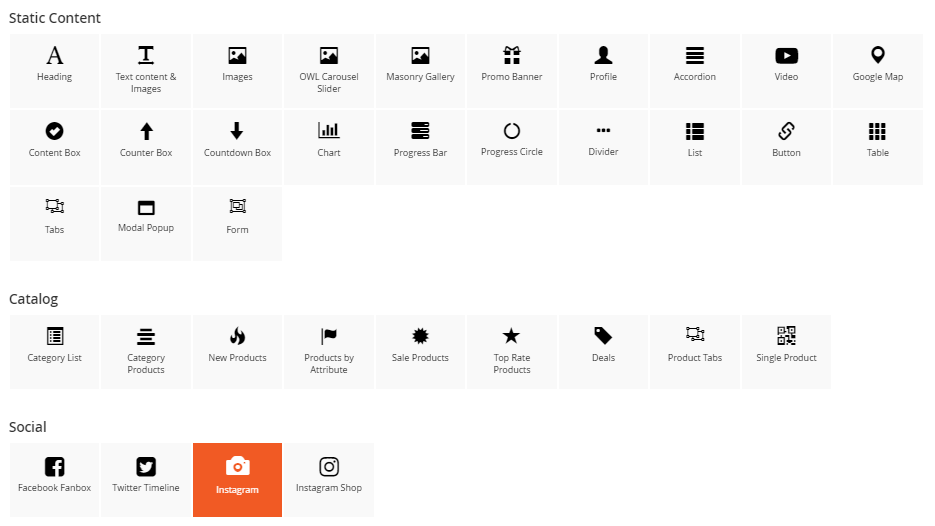Insert a Google Map element
Viewport: 935px width, 526px height.
[x=877, y=70]
